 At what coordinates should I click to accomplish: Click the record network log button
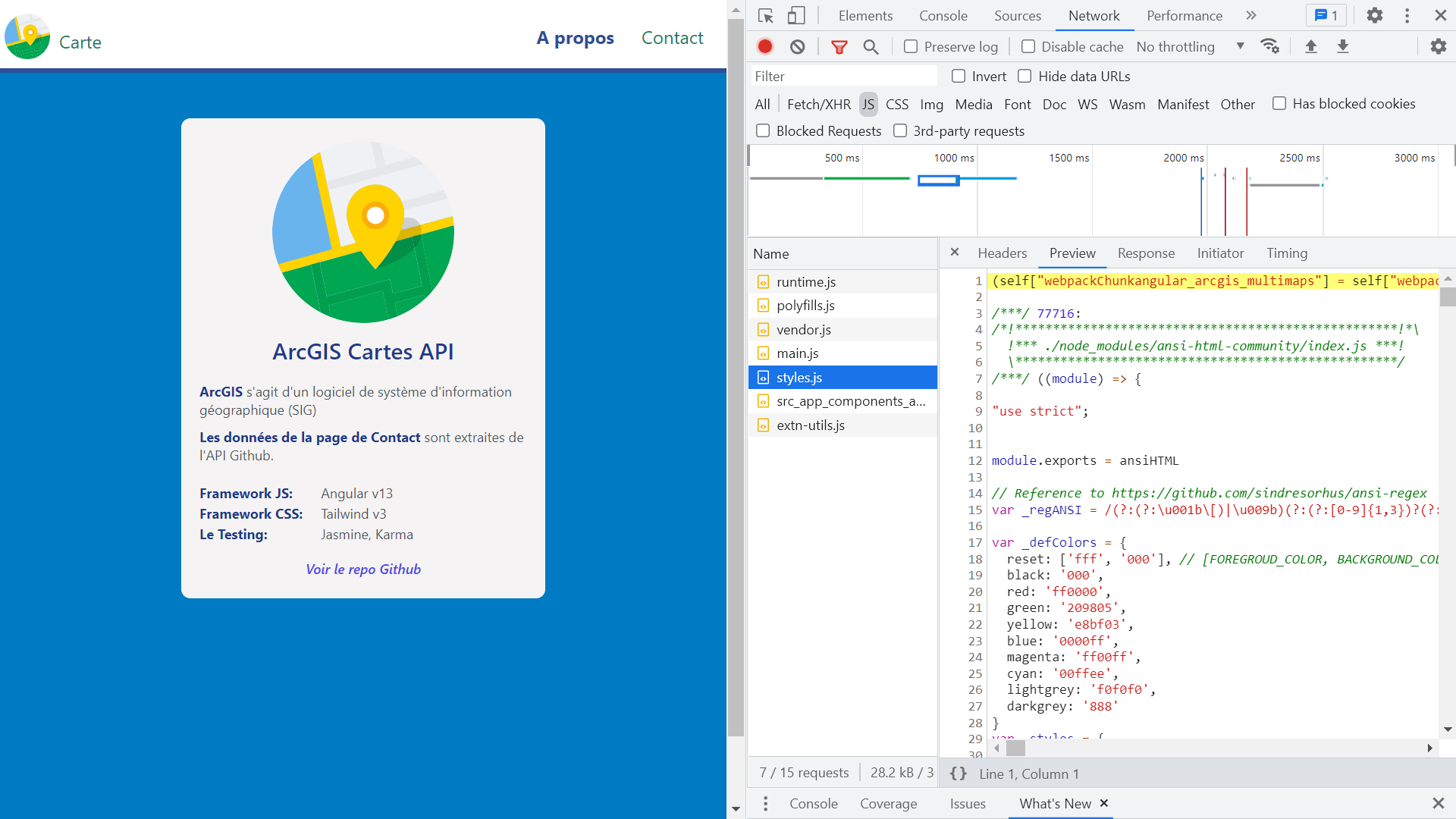pos(765,46)
